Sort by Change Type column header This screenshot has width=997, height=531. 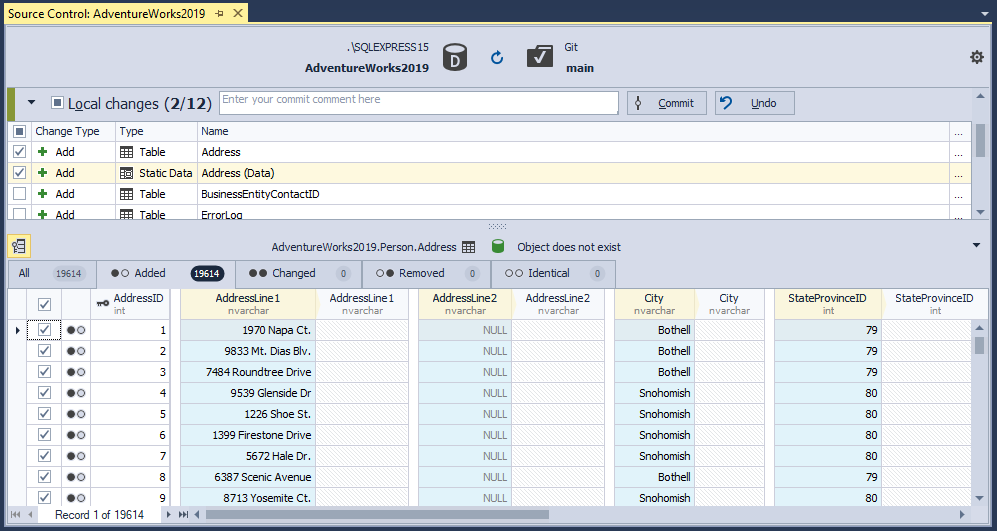pyautogui.click(x=73, y=131)
